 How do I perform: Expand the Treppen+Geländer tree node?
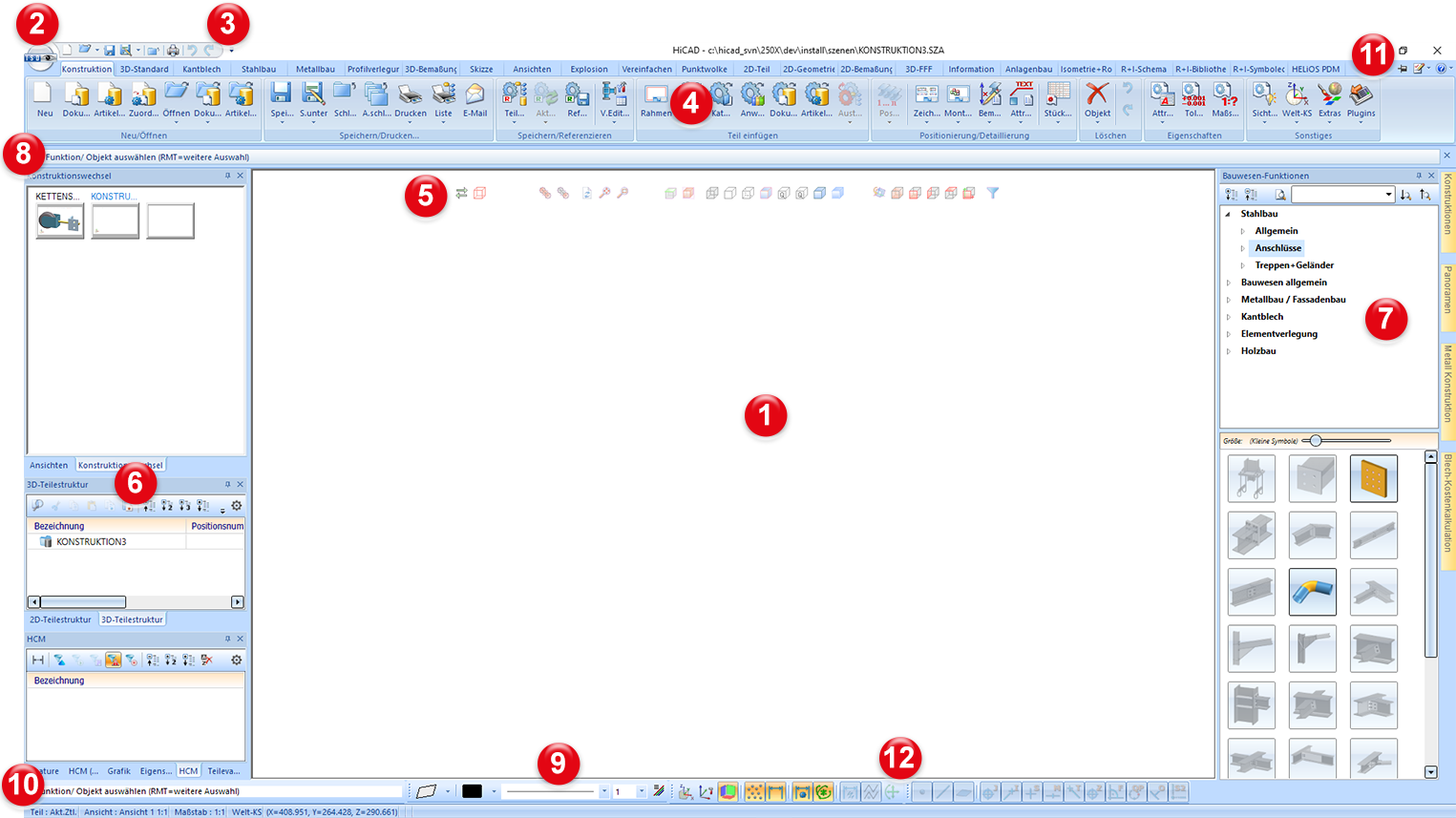coord(1242,265)
